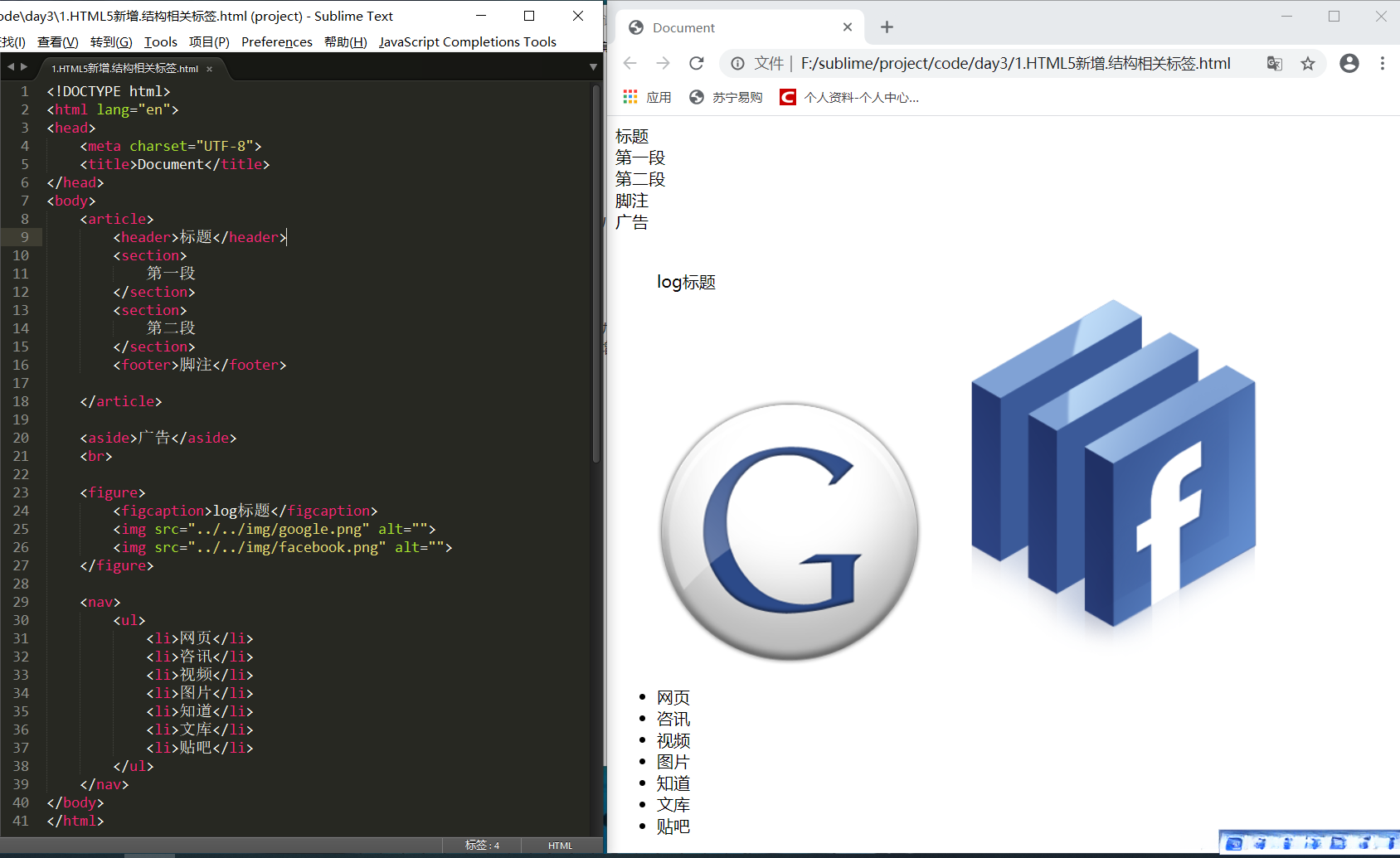Image resolution: width=1400 pixels, height=858 pixels.
Task: Click the google.png img tag in the code
Action: 275,529
